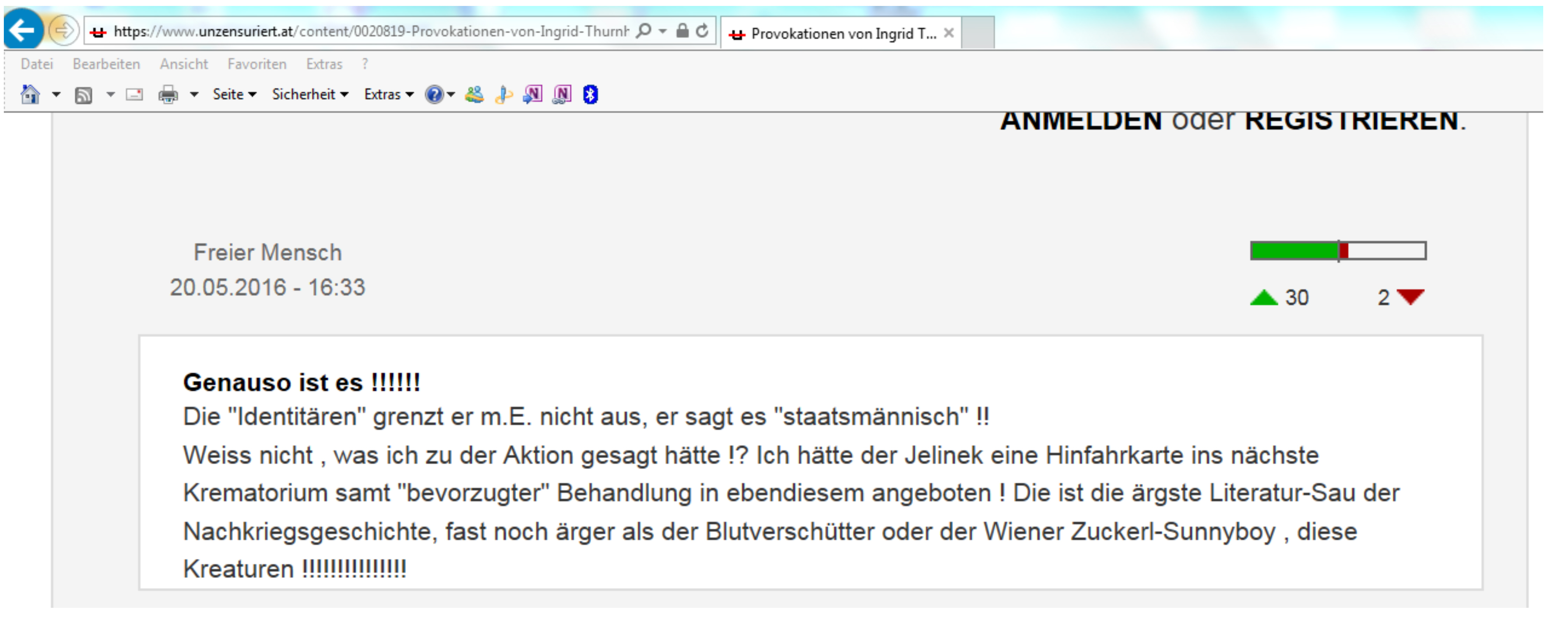
Task: Click the Bluetooth toolbar icon
Action: coord(590,94)
